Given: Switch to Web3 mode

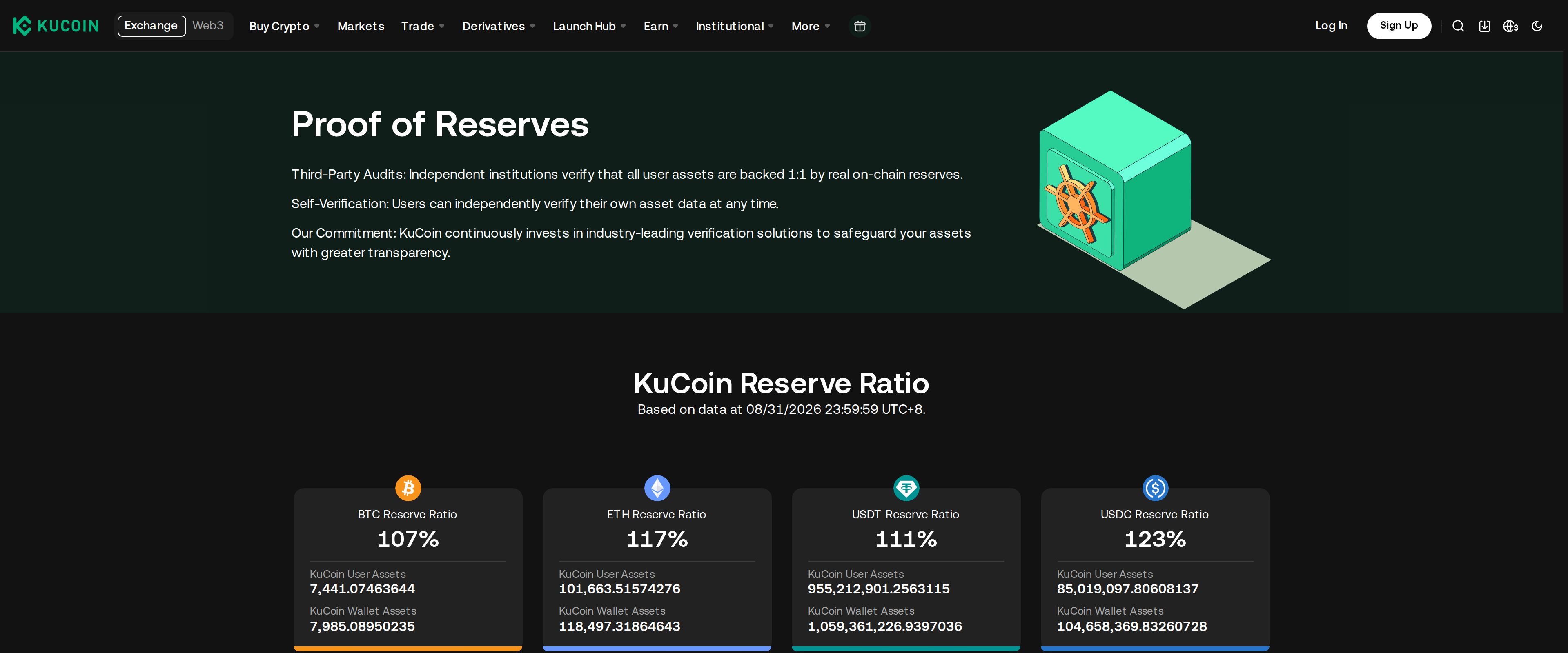Looking at the screenshot, I should pyautogui.click(x=207, y=26).
